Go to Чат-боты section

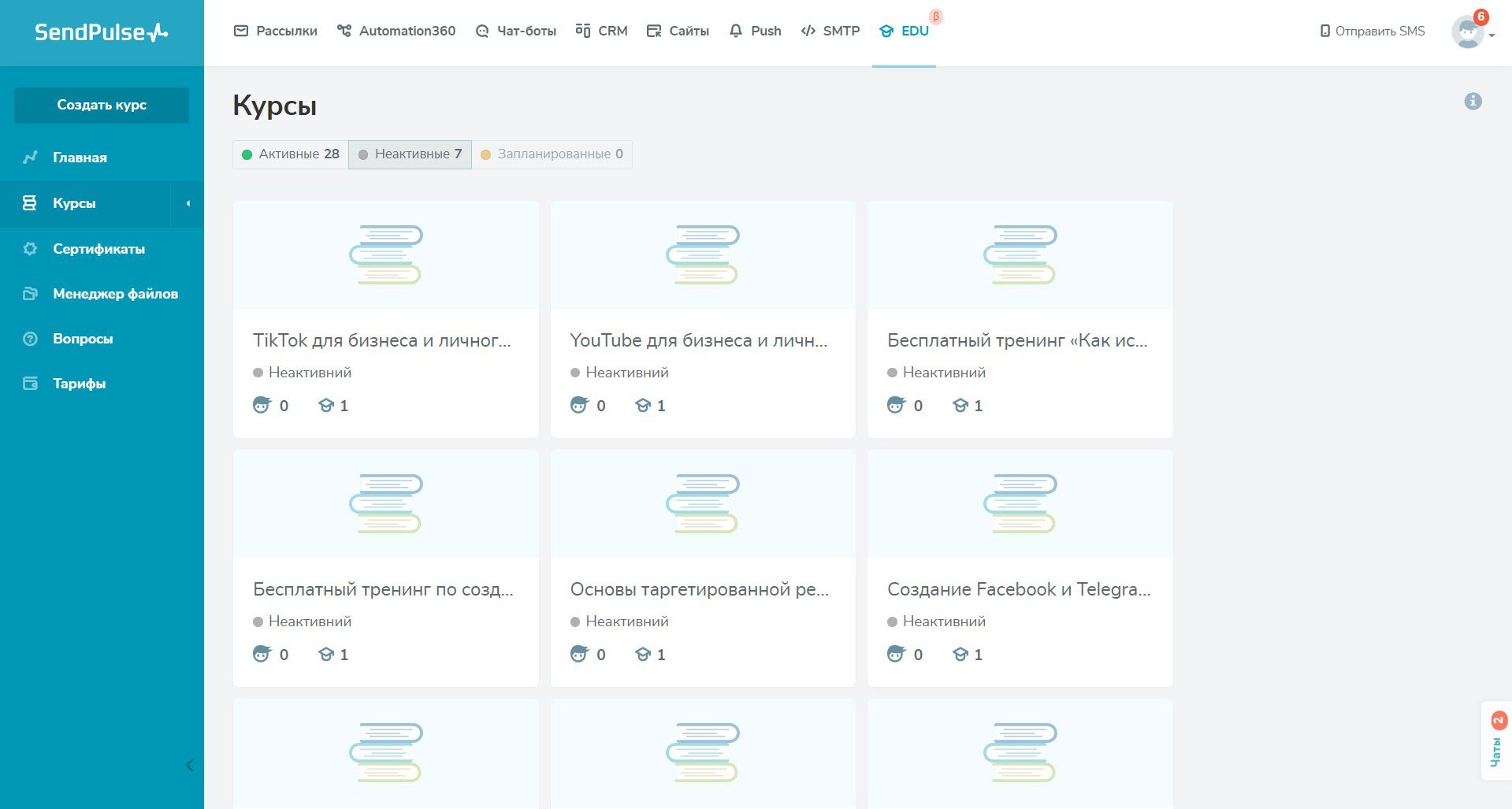click(516, 31)
